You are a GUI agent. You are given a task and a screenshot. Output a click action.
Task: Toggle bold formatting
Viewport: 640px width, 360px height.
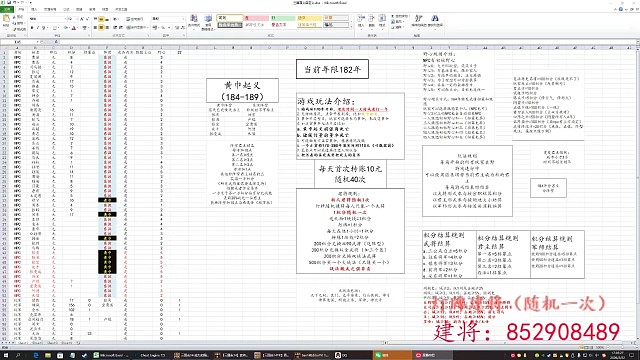[32, 28]
